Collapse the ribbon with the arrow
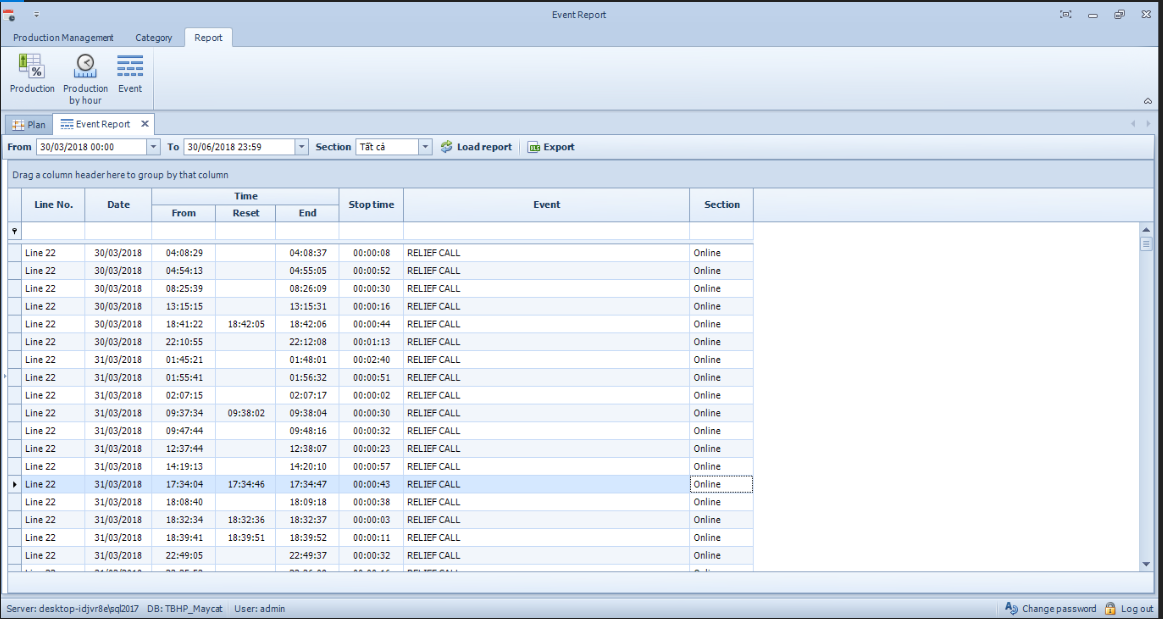Screen dimensions: 1163x619 tap(1147, 101)
